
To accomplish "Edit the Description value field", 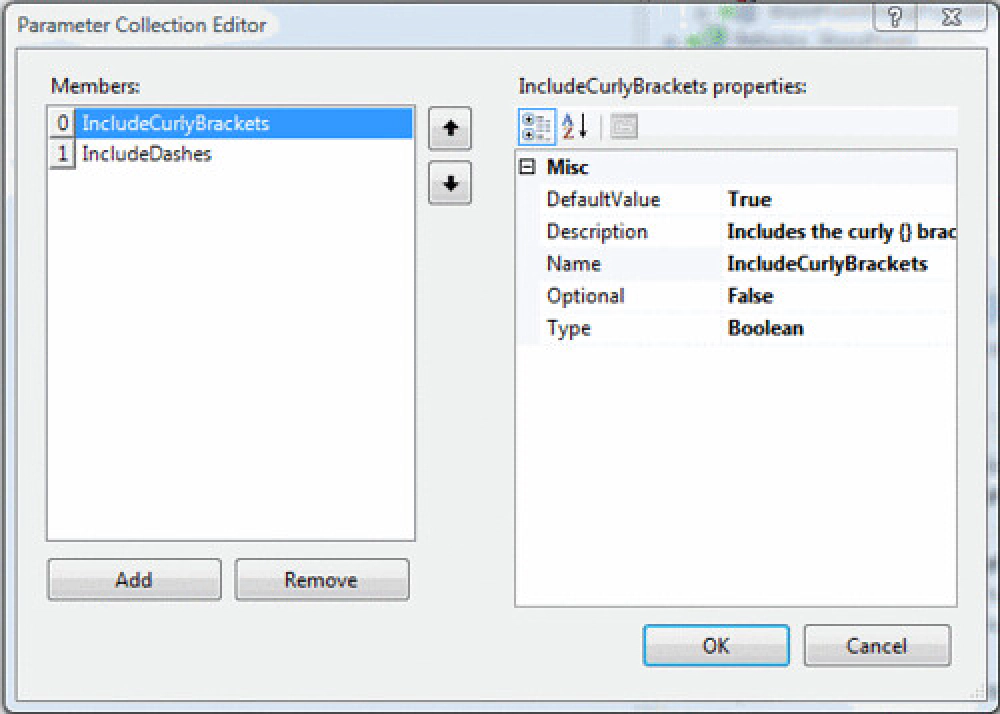I will pyautogui.click(x=839, y=231).
